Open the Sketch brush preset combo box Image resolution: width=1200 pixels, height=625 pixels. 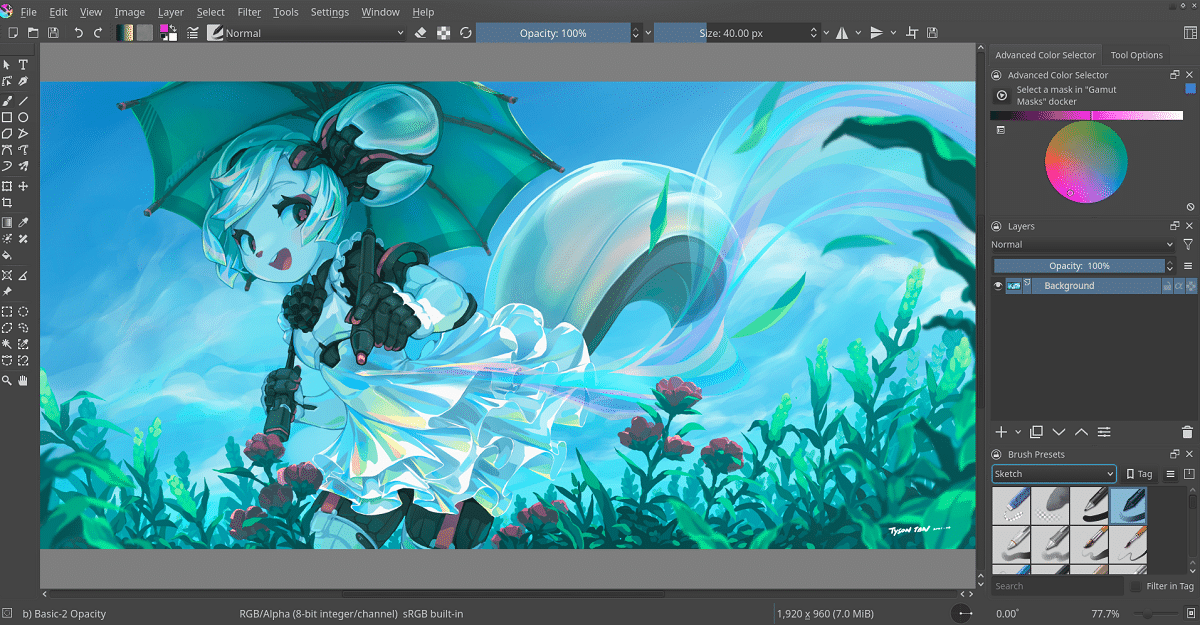click(x=1053, y=473)
